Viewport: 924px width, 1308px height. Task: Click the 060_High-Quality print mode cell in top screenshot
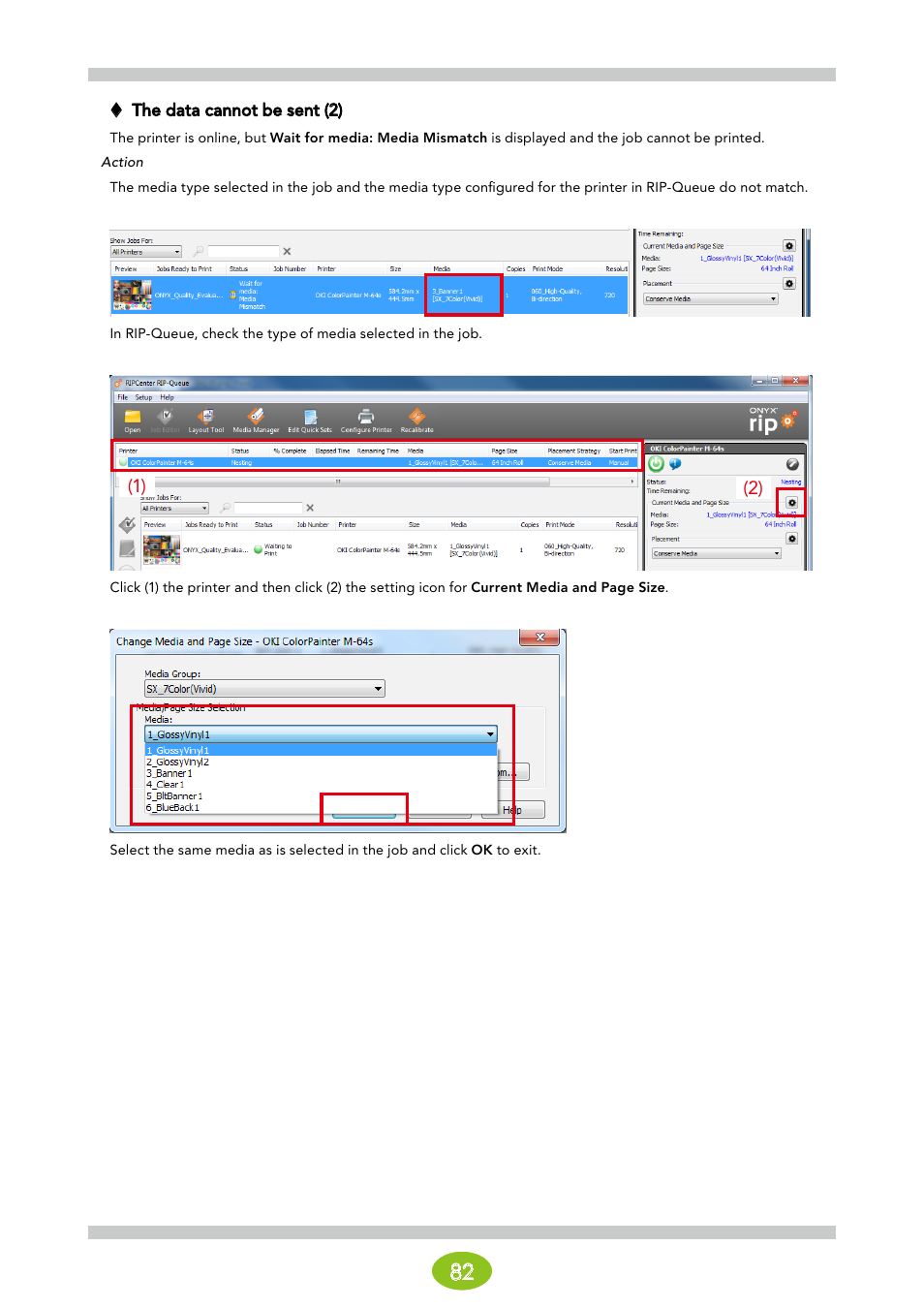[x=556, y=295]
